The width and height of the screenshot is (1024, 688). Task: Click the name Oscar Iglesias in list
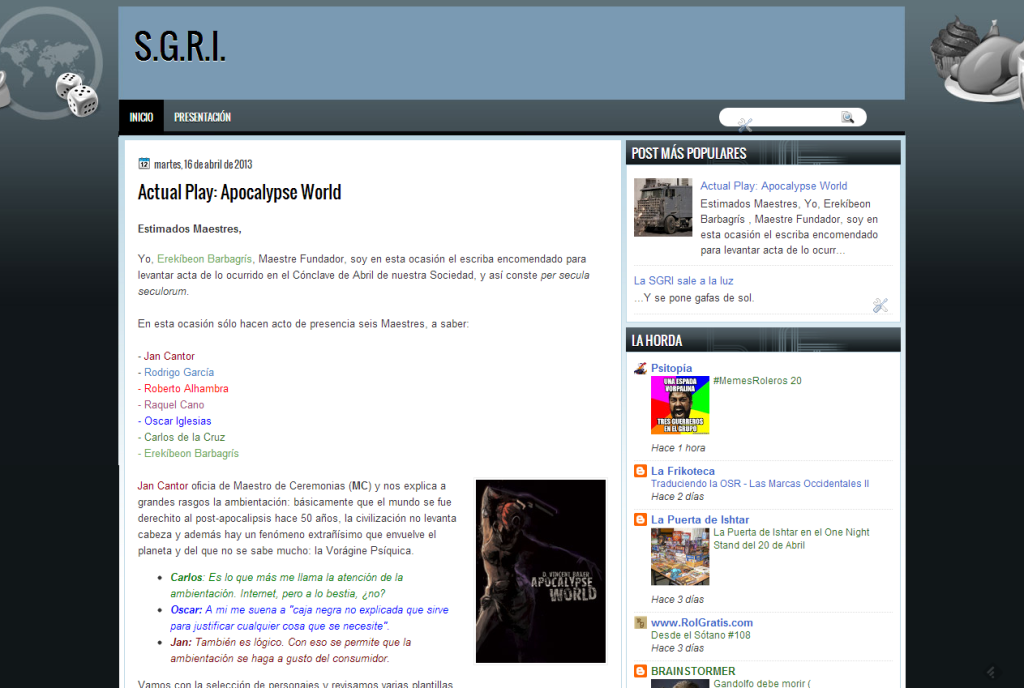click(x=178, y=421)
